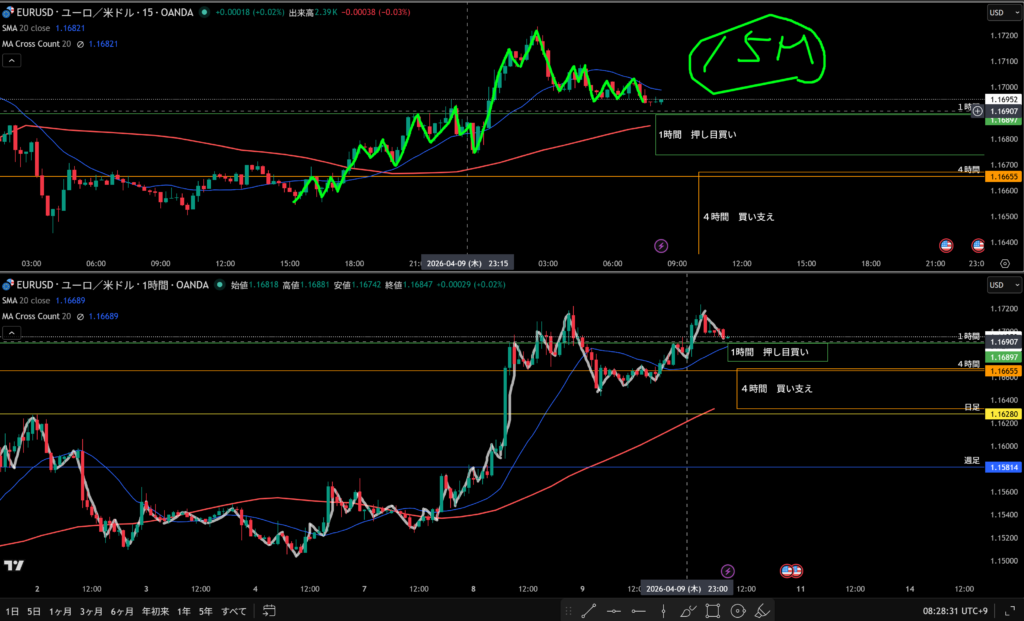This screenshot has width=1024, height=621.
Task: Select the vertical line drawing tool
Action: (x=663, y=610)
